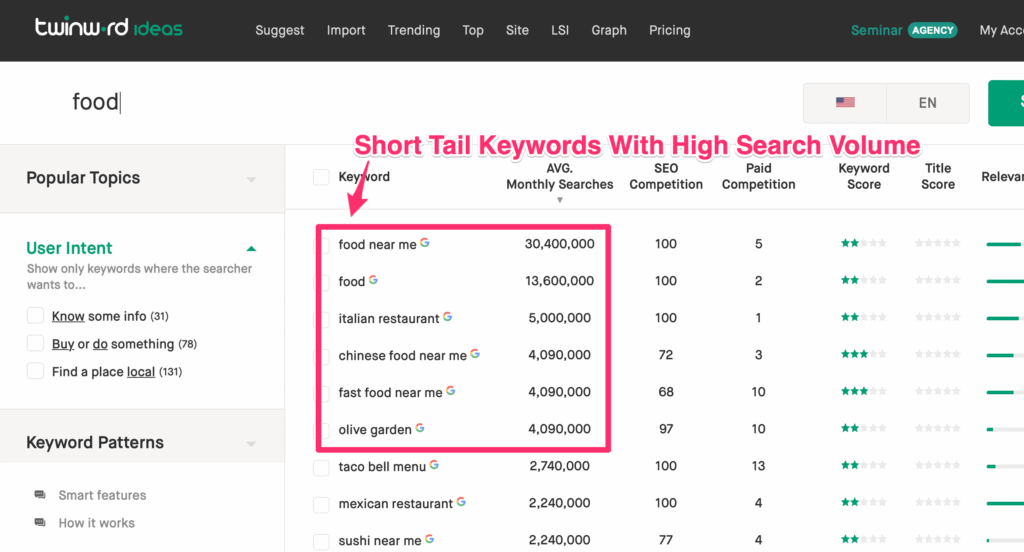Open the Site menu item

[517, 30]
